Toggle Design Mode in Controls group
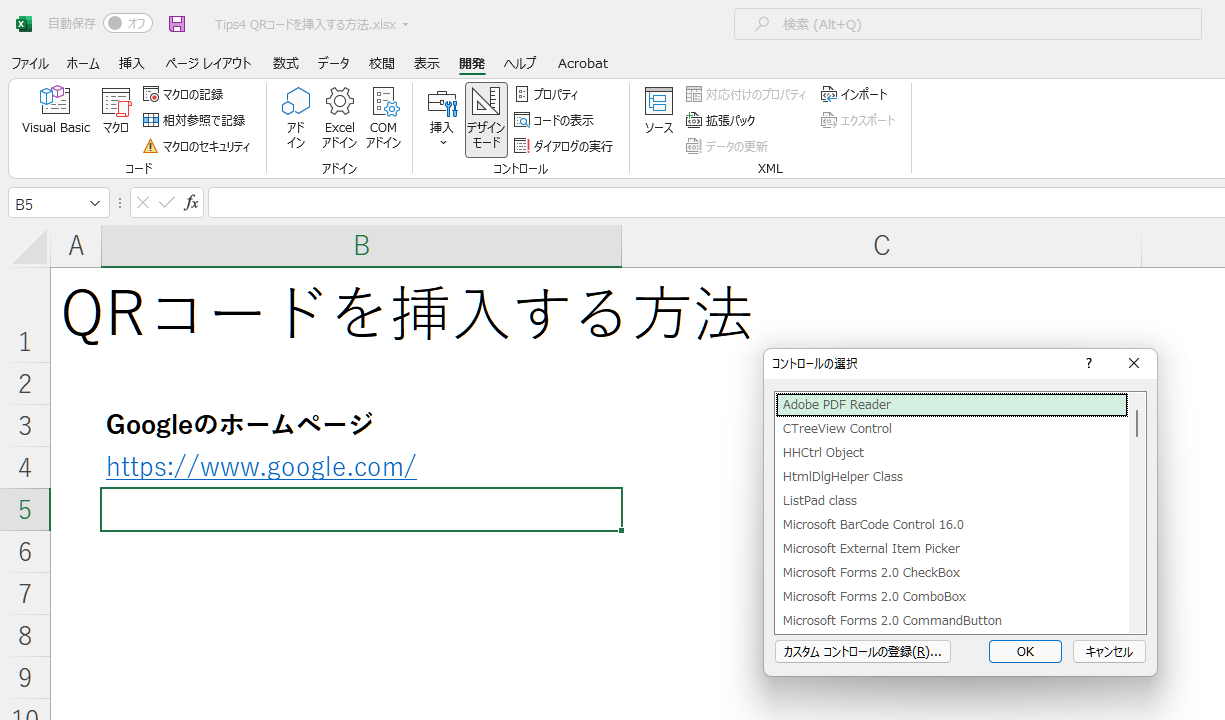The width and height of the screenshot is (1225, 720). tap(486, 118)
